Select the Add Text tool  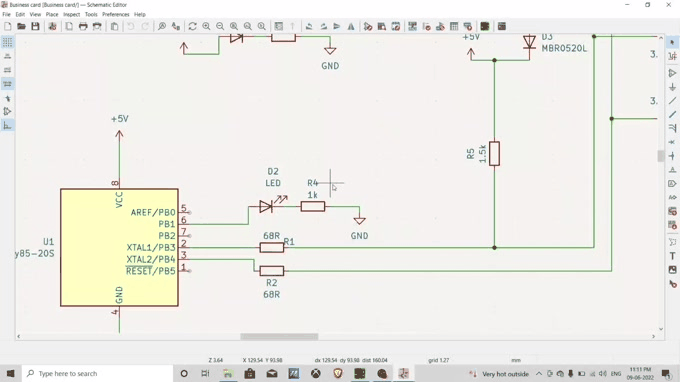coord(672,256)
